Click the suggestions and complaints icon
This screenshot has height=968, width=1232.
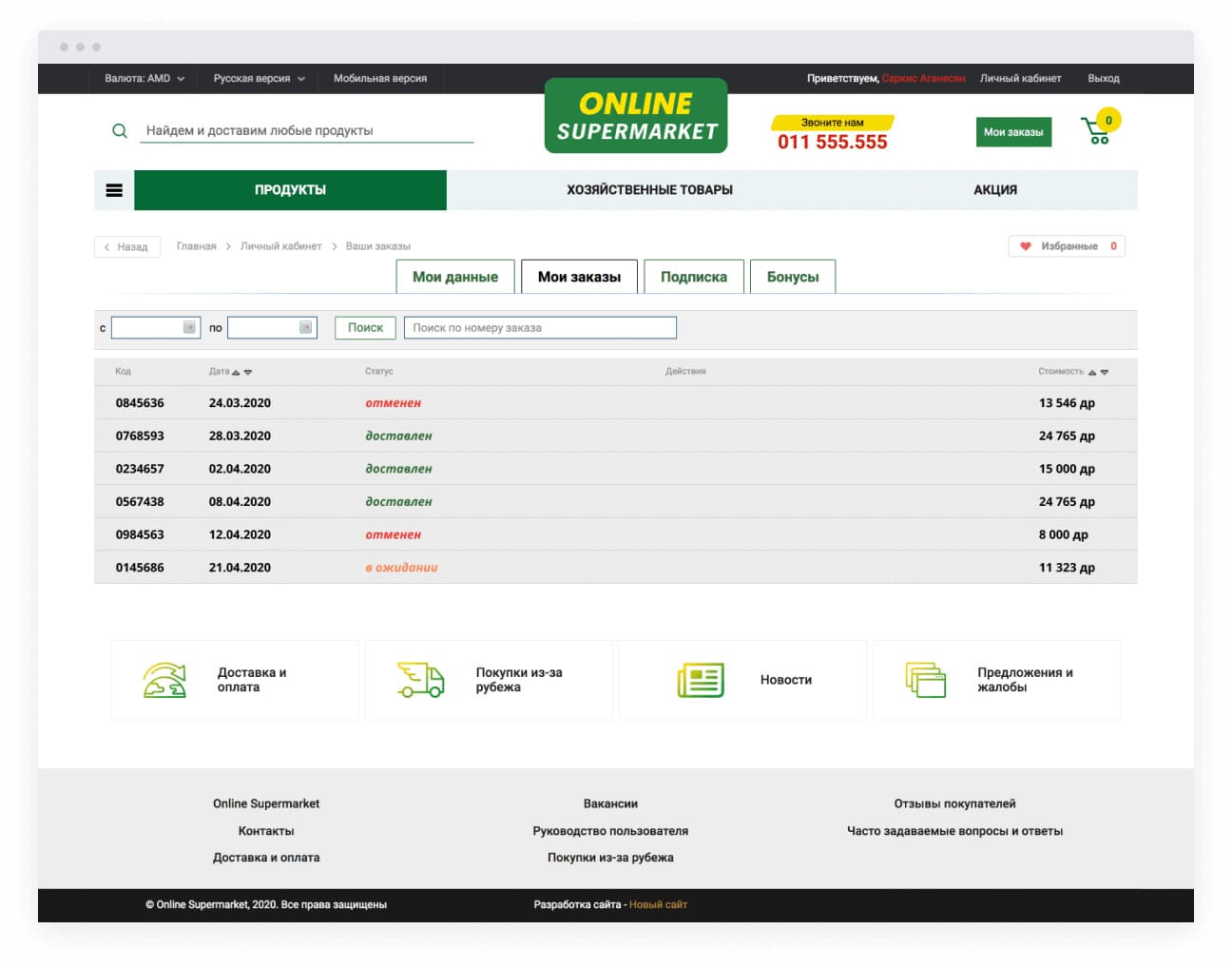pos(926,680)
